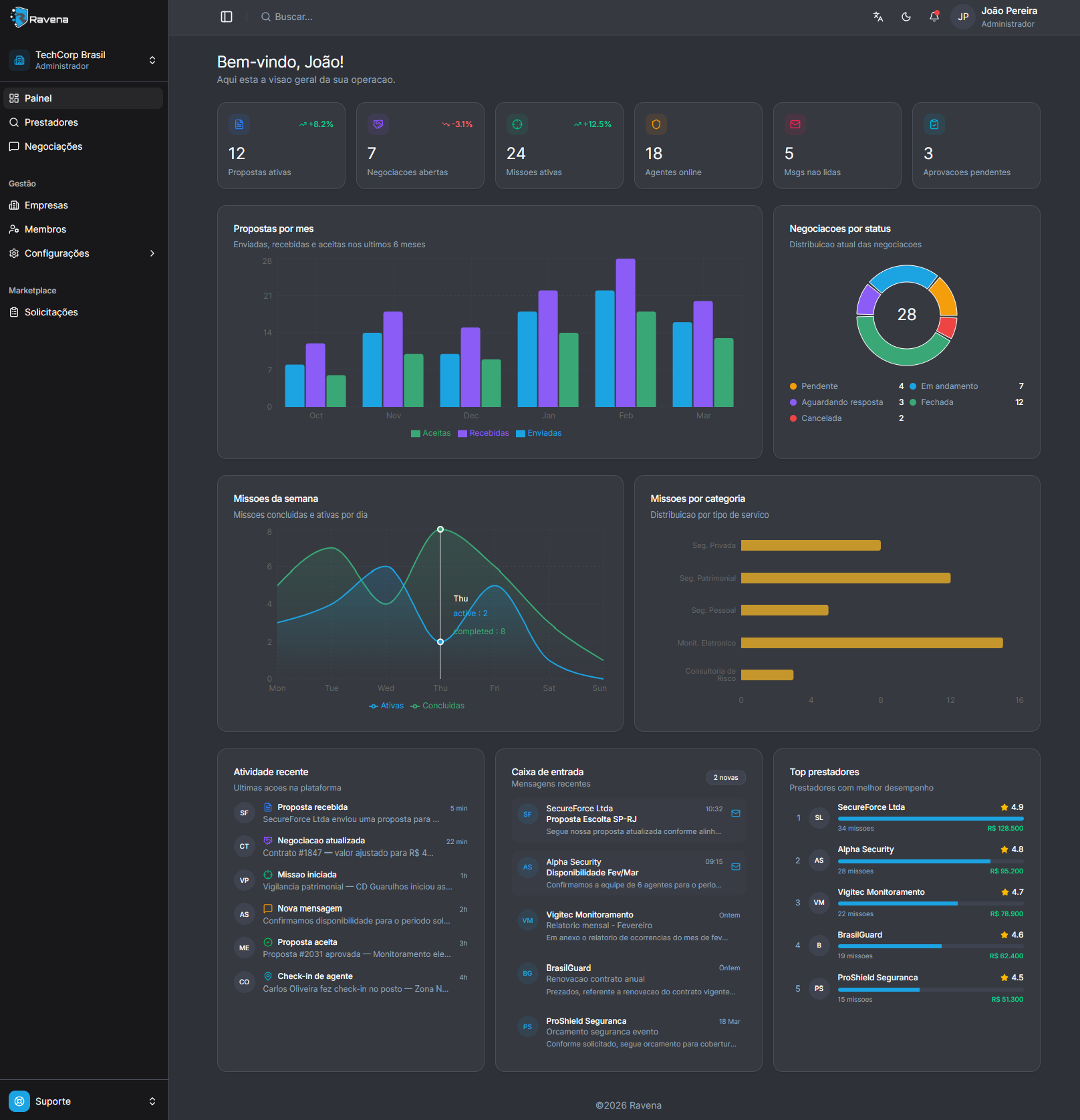Viewport: 1080px width, 1120px height.
Task: Click the SF avatar in Atividade recente
Action: tap(245, 813)
